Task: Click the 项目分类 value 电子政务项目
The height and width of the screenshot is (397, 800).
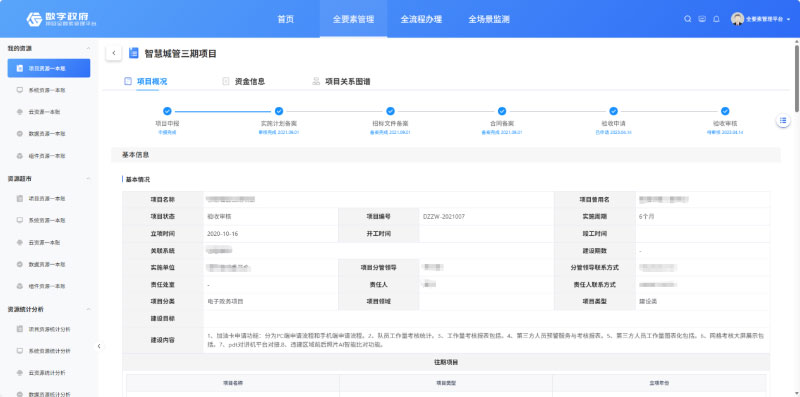Action: pyautogui.click(x=225, y=302)
